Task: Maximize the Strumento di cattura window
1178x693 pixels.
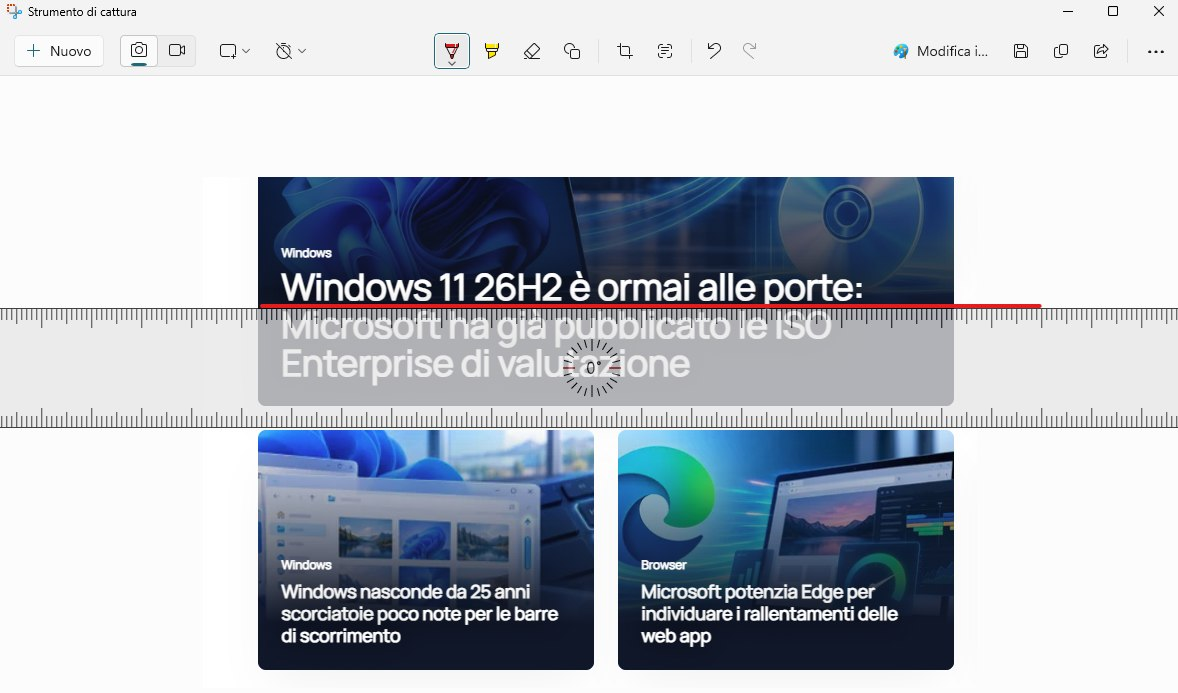Action: coord(1113,11)
